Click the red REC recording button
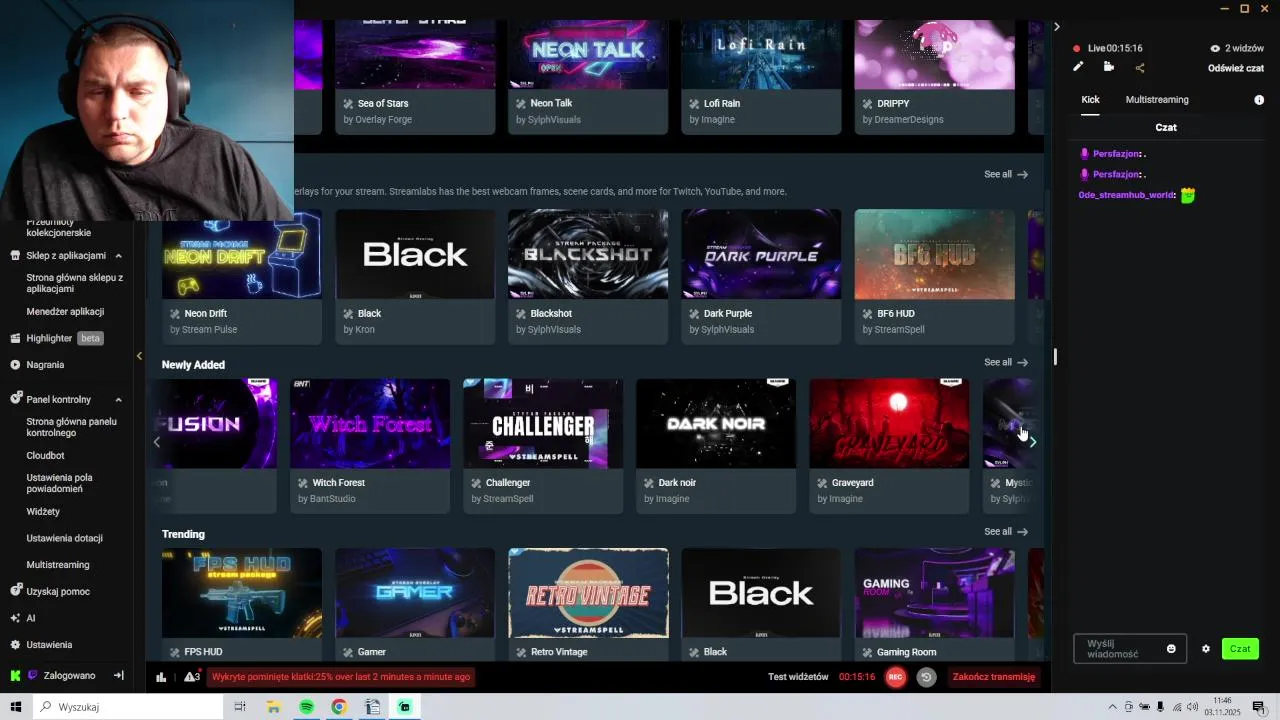Screen dimensions: 1280x720 (x=895, y=677)
